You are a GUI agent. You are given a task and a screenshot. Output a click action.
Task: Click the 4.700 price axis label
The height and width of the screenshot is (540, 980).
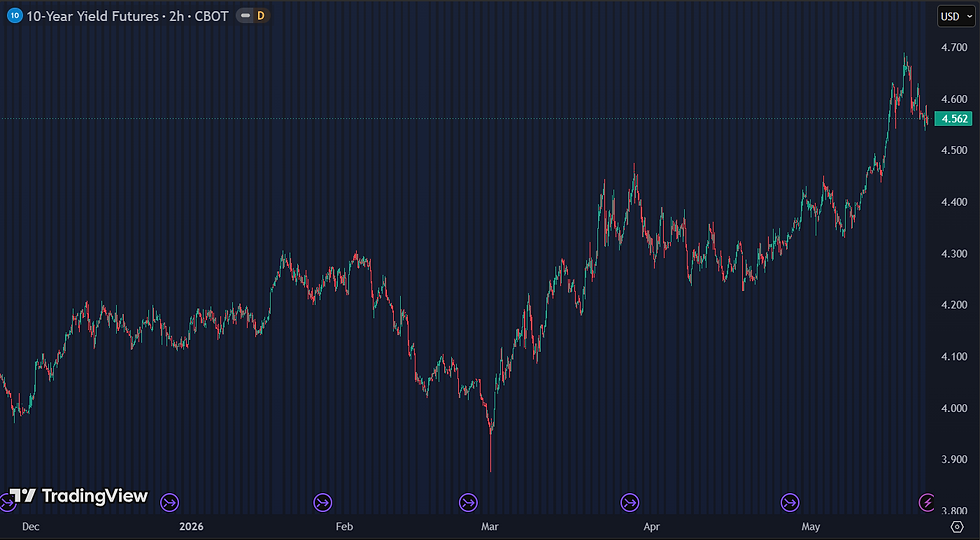[x=954, y=47]
